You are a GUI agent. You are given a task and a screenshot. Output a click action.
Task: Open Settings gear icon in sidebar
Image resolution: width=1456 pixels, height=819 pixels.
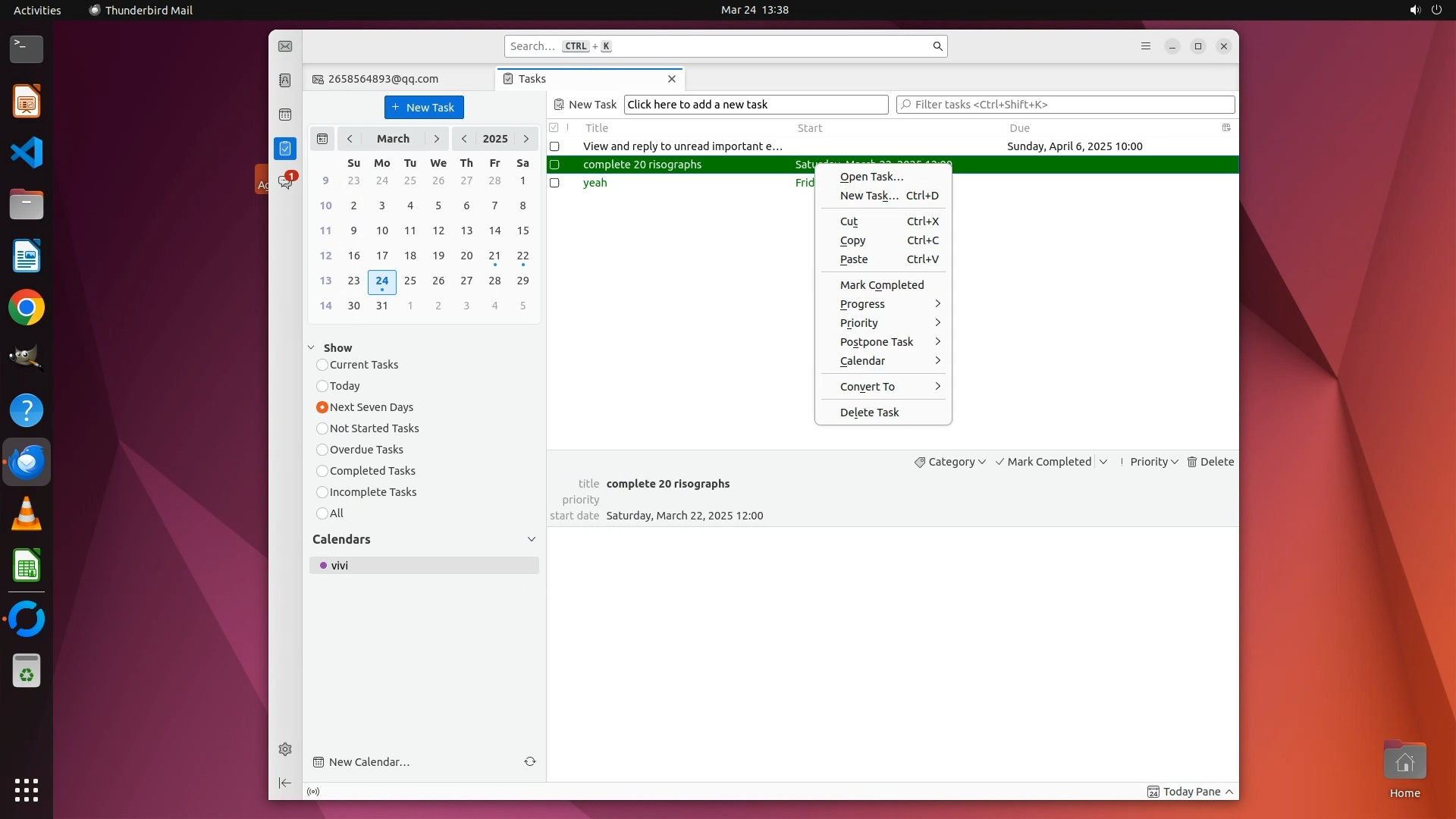click(285, 749)
